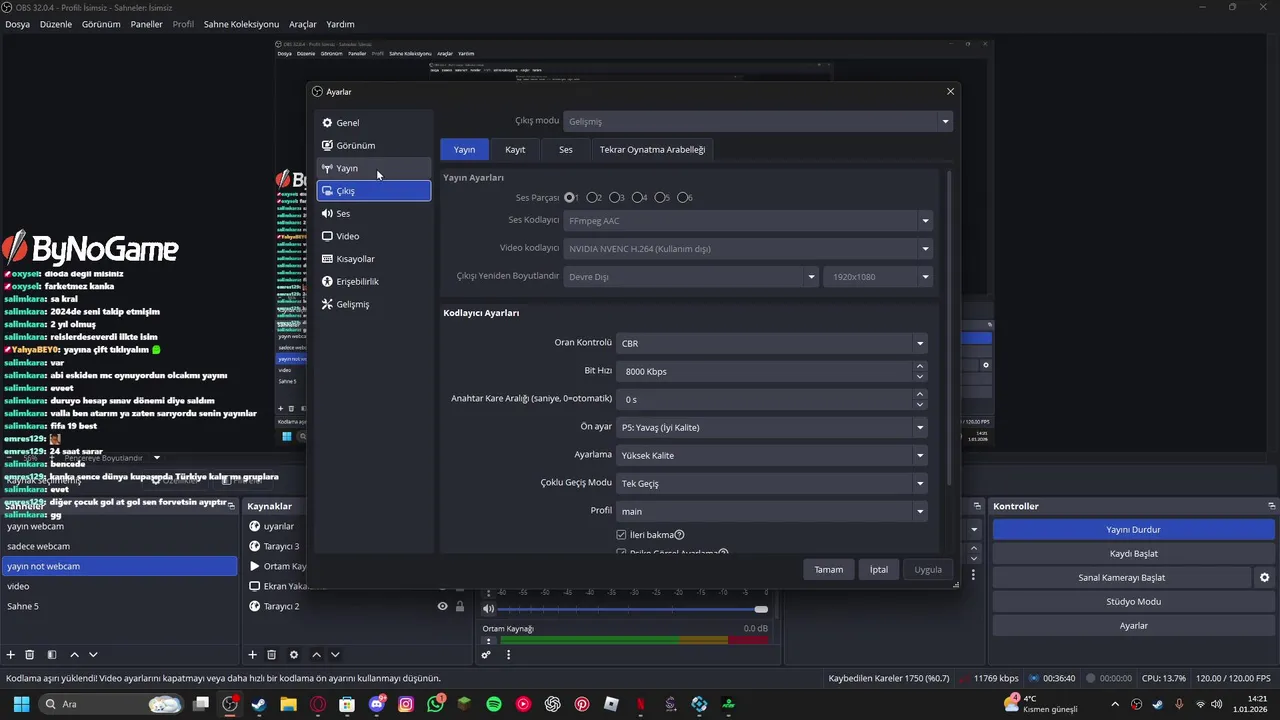Click audio mixer volume slider handle
Image resolution: width=1280 pixels, height=720 pixels.
coord(762,609)
